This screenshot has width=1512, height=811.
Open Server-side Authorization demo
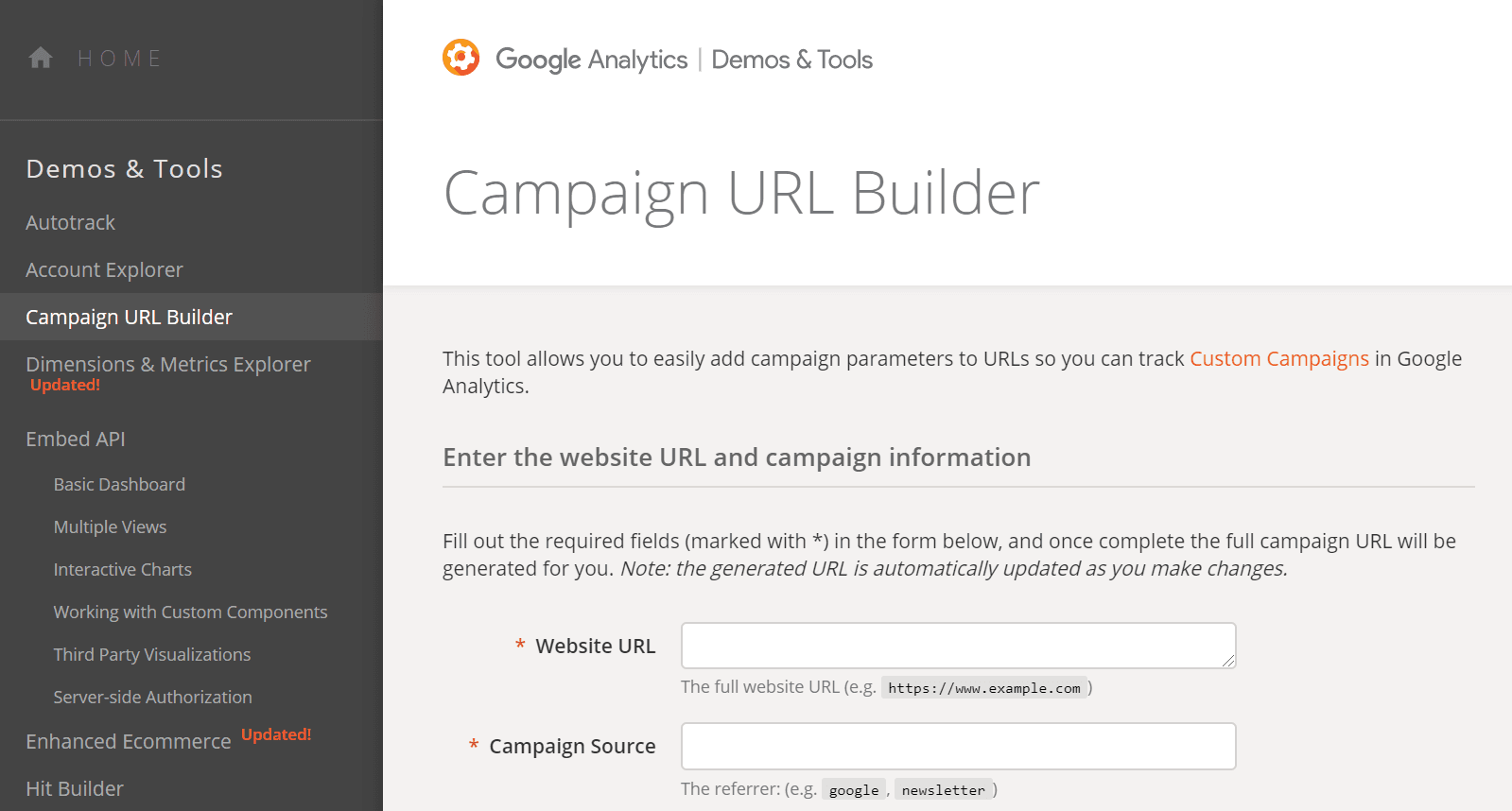tap(152, 698)
